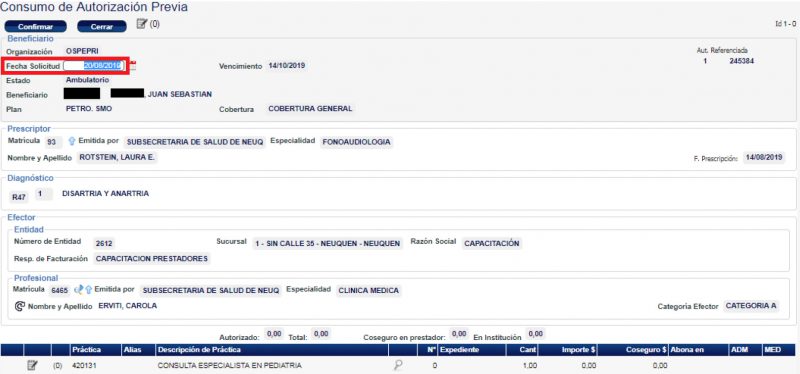Open the calendar picker beside Fecha Solicitud
The width and height of the screenshot is (800, 374).
133,66
